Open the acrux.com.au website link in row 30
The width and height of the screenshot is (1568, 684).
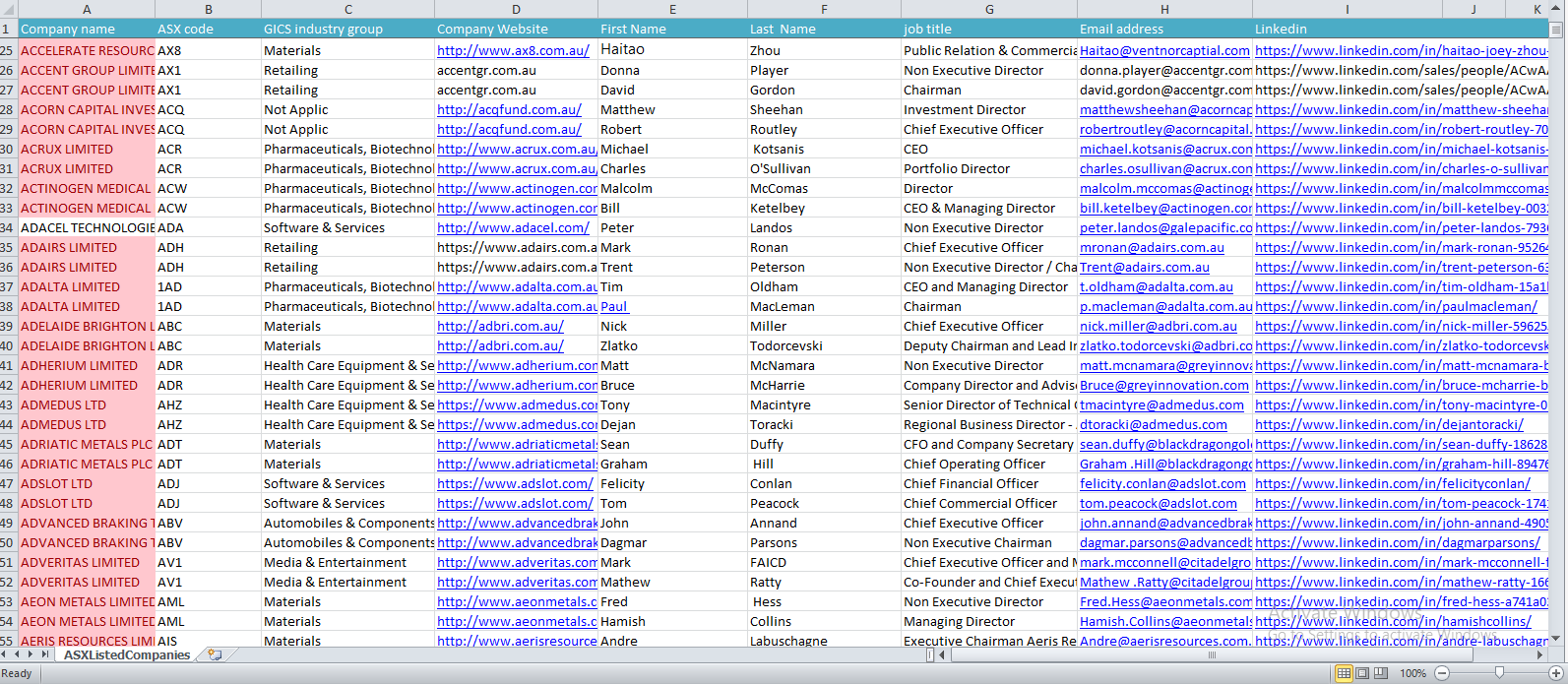point(517,149)
